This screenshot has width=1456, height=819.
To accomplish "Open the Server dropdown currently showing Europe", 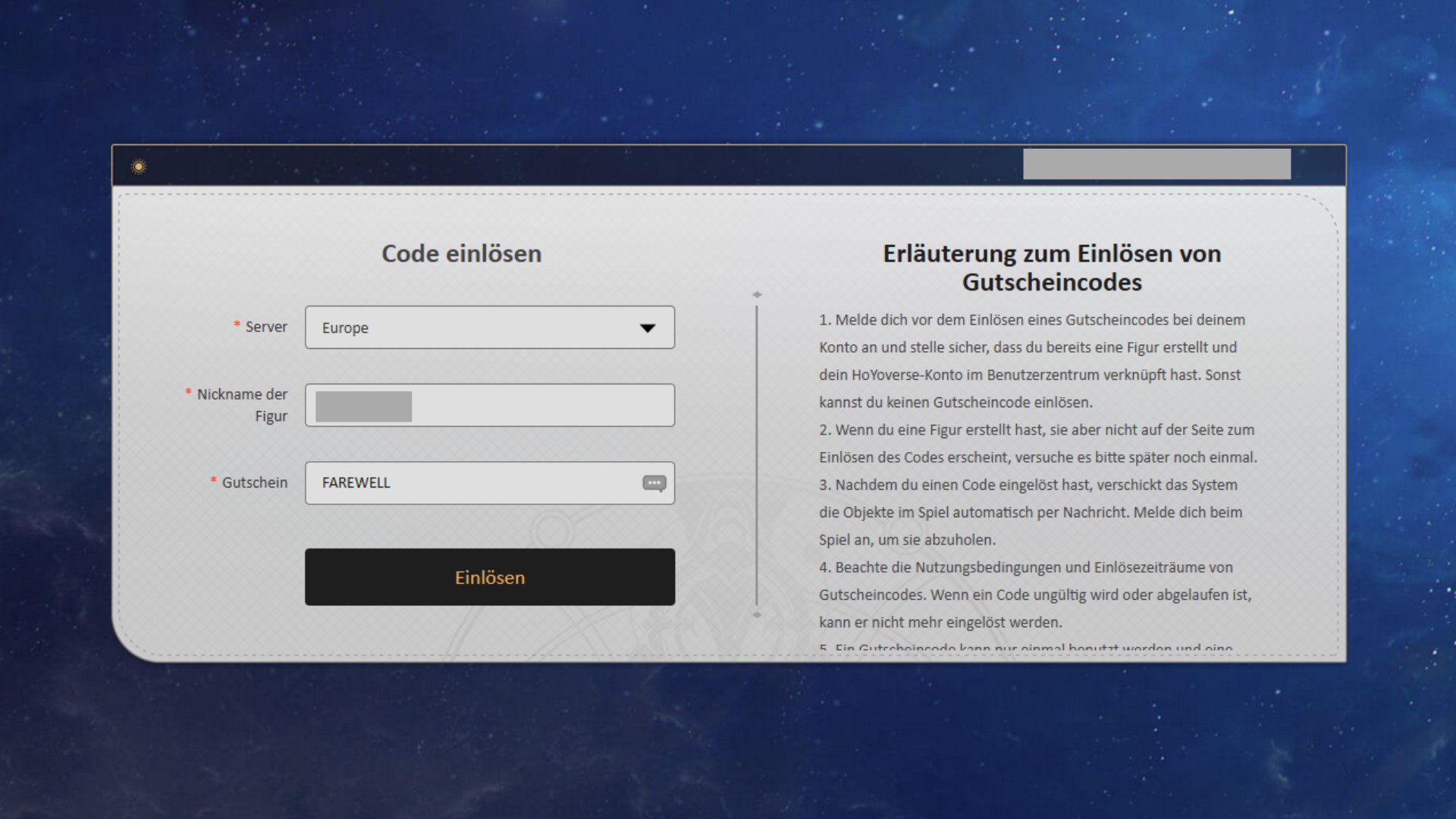I will pos(489,328).
